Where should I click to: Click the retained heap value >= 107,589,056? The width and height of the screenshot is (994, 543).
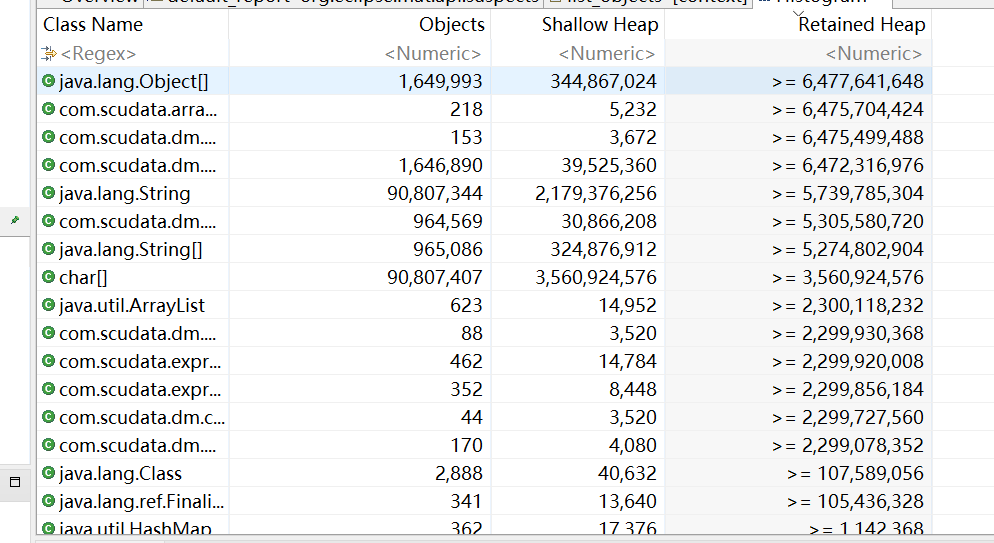[x=855, y=473]
